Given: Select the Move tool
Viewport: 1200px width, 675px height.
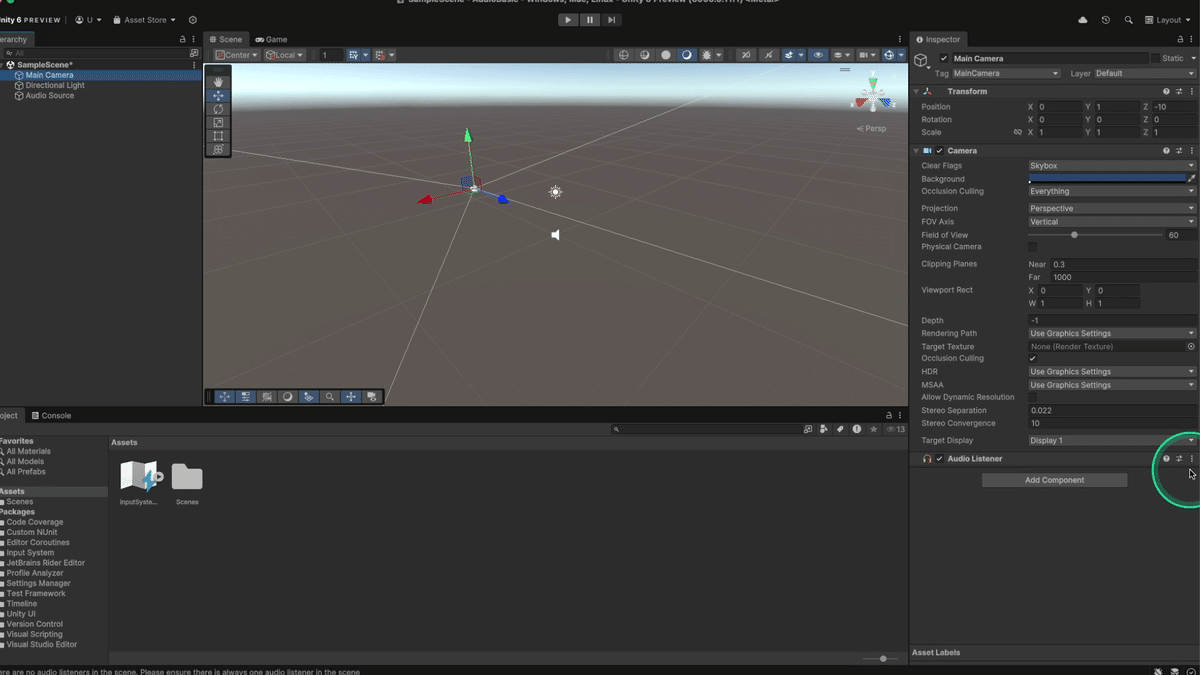Looking at the screenshot, I should pos(218,95).
